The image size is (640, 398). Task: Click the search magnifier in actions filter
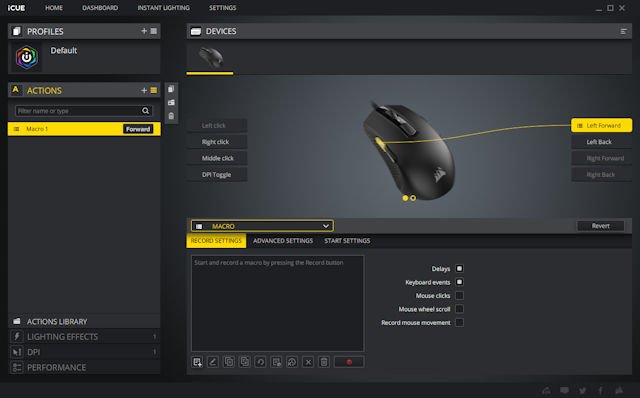[145, 111]
